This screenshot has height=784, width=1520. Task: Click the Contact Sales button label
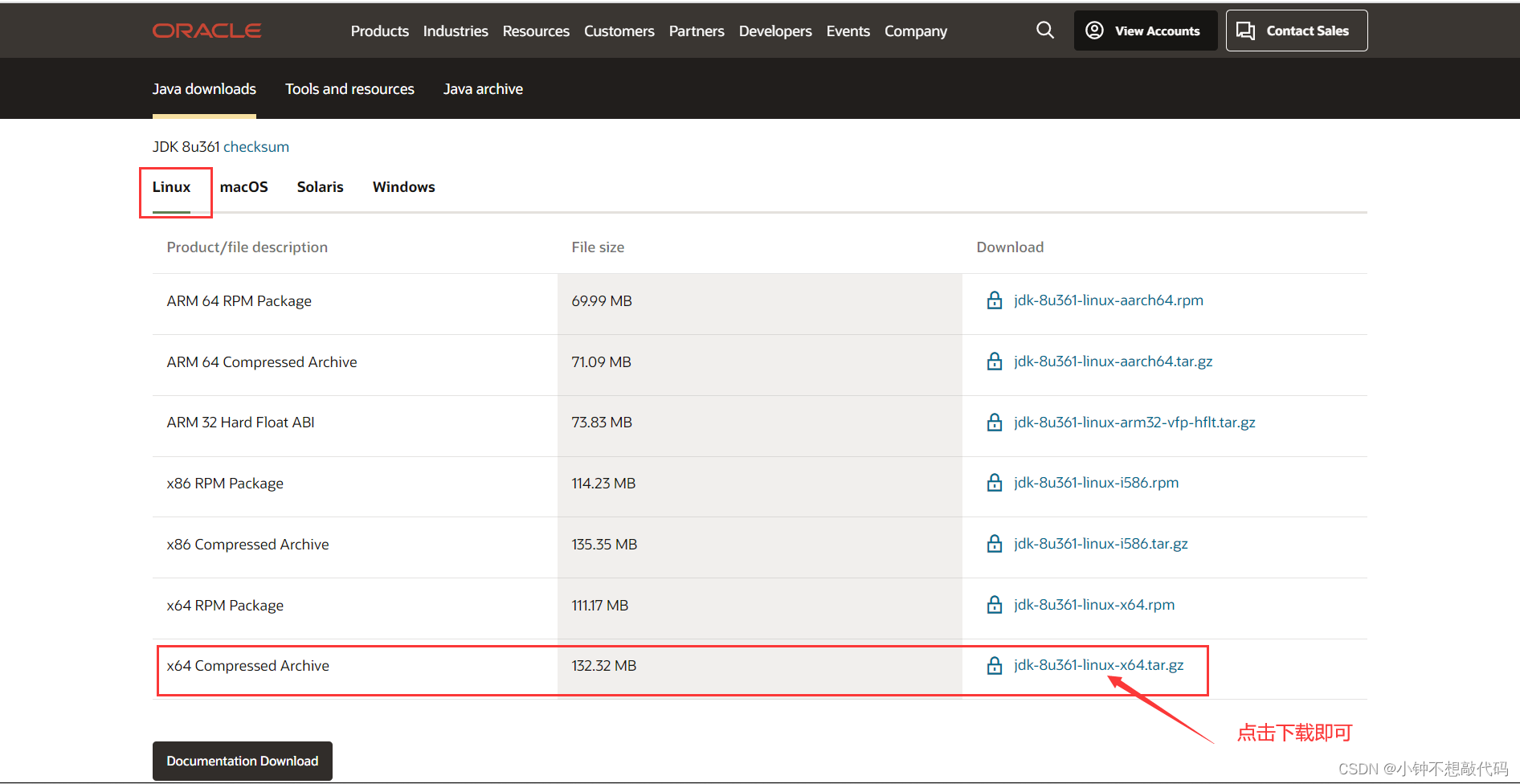click(1307, 31)
